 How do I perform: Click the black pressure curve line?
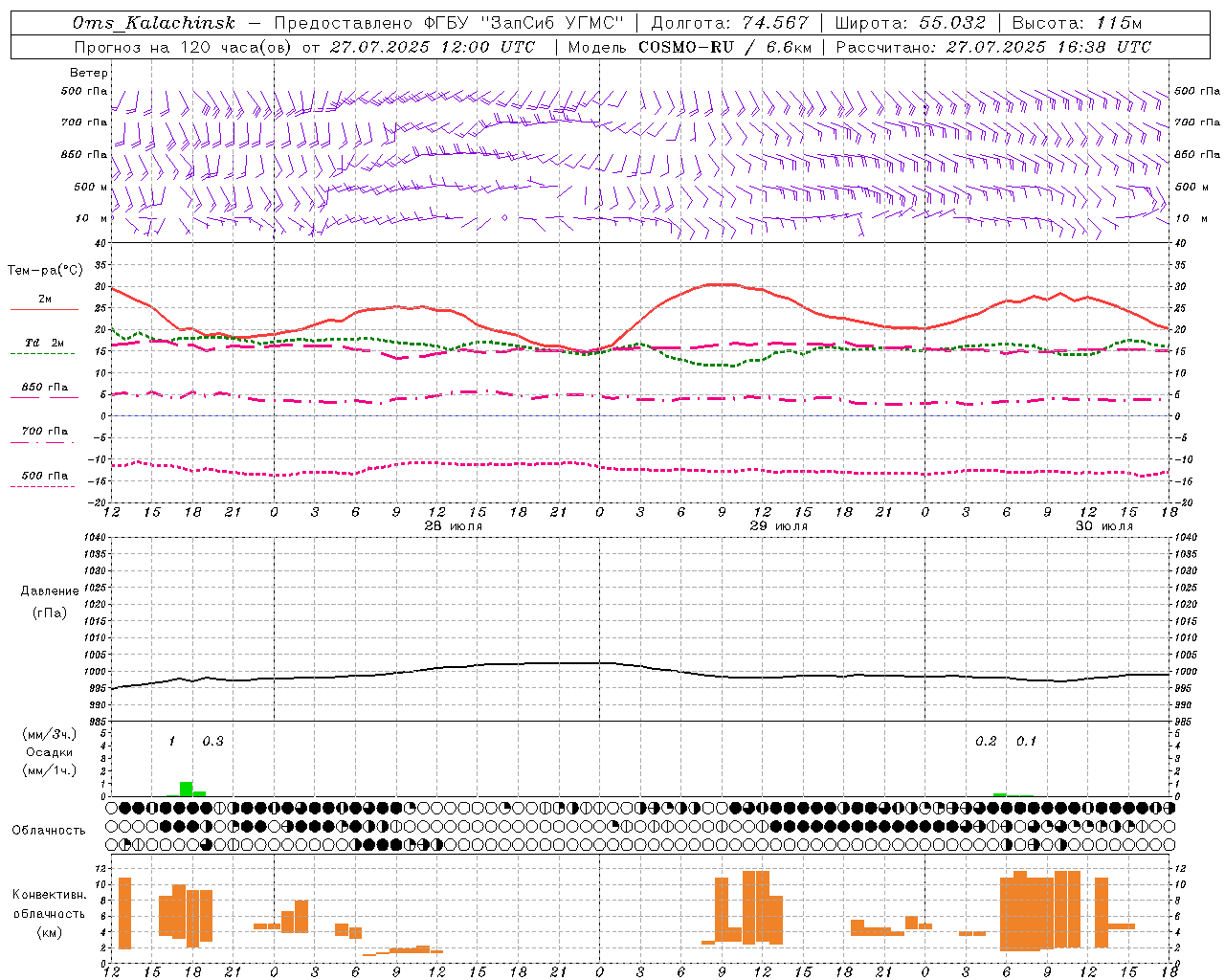(x=641, y=667)
